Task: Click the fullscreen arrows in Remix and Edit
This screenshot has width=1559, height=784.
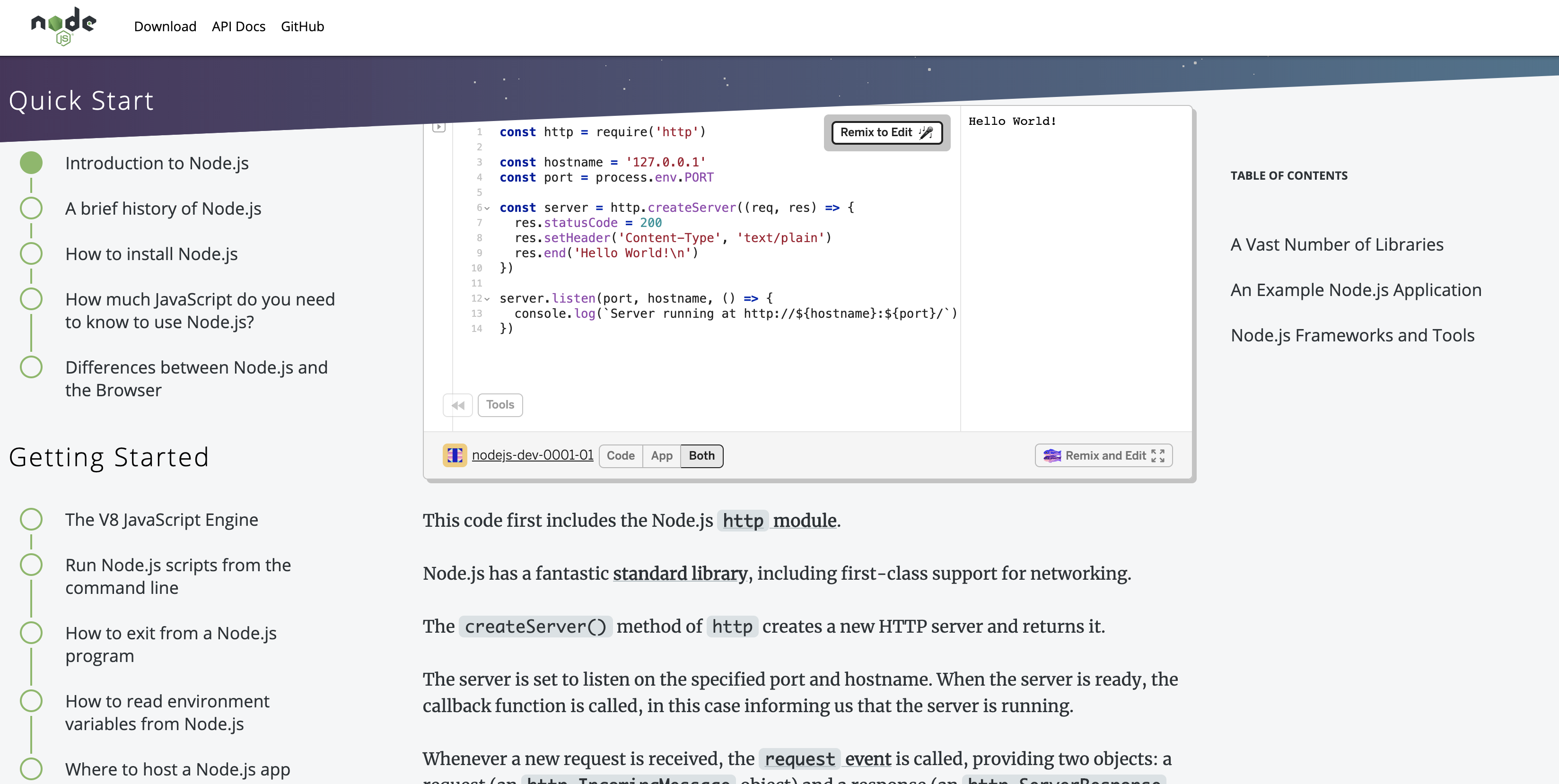Action: click(1158, 455)
